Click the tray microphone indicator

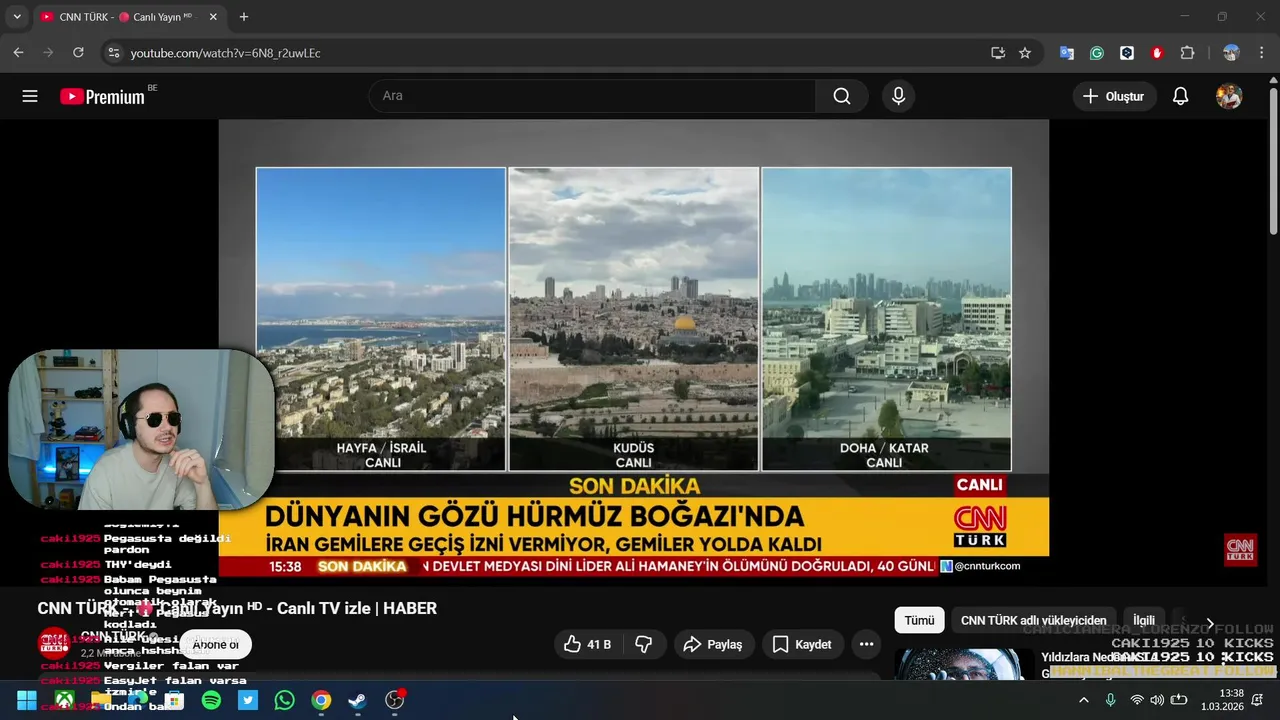click(1110, 700)
